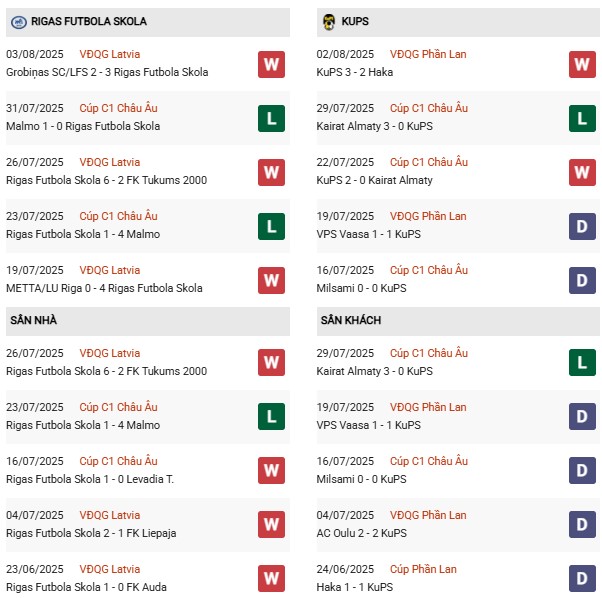This screenshot has height=598, width=602.
Task: Click the W badge for Grobiņas SC/LFS match
Action: pos(271,64)
